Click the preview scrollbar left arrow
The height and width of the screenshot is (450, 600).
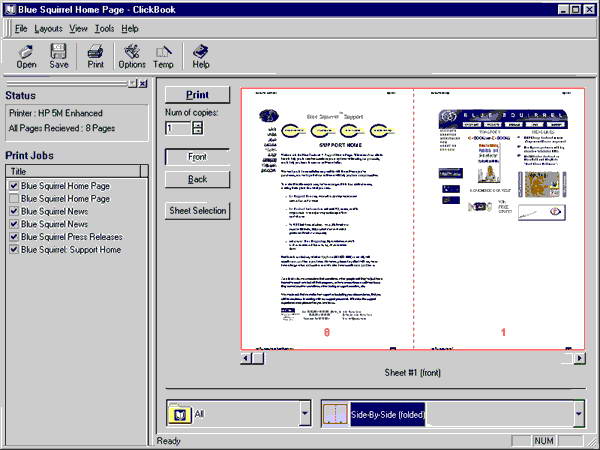tap(246, 359)
